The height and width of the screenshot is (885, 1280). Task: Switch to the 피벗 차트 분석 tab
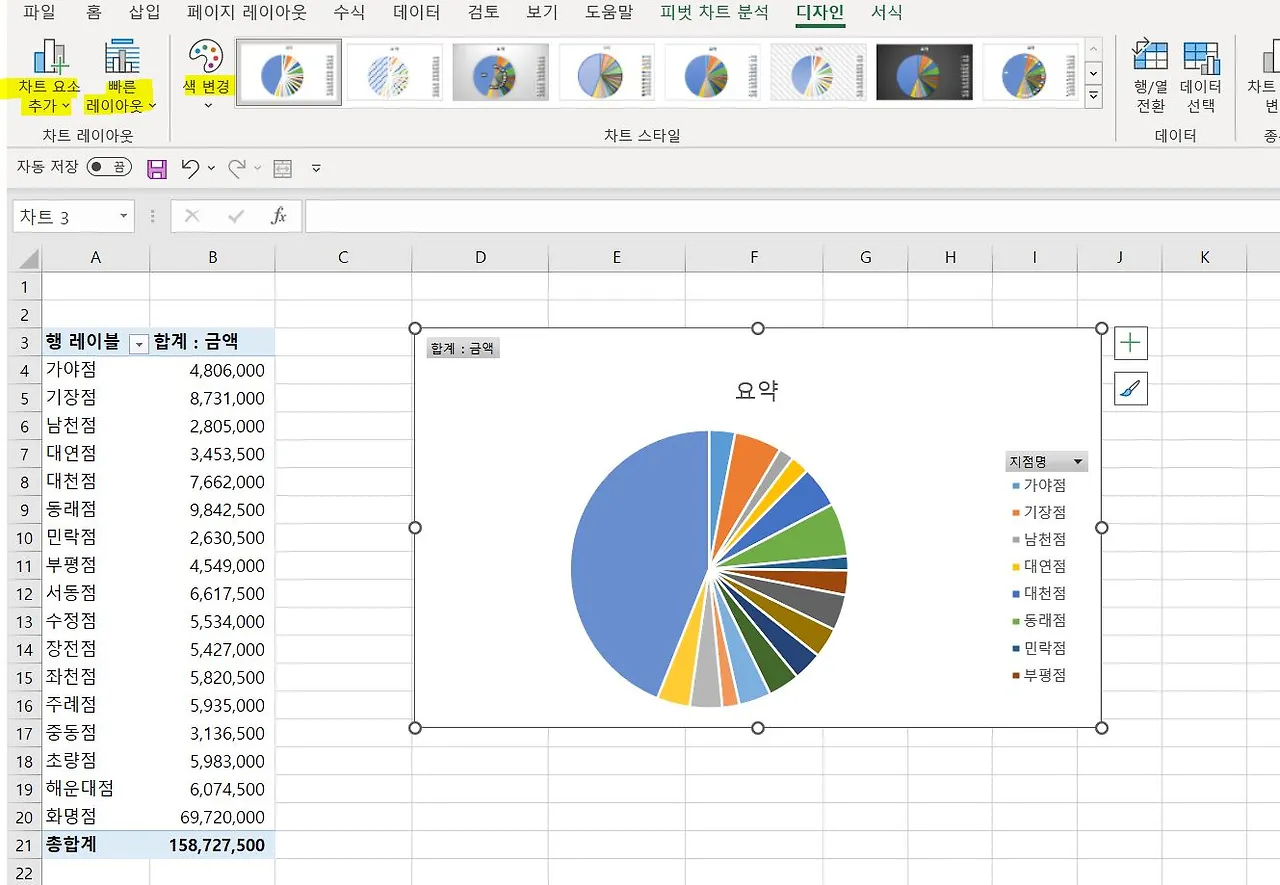click(x=715, y=13)
